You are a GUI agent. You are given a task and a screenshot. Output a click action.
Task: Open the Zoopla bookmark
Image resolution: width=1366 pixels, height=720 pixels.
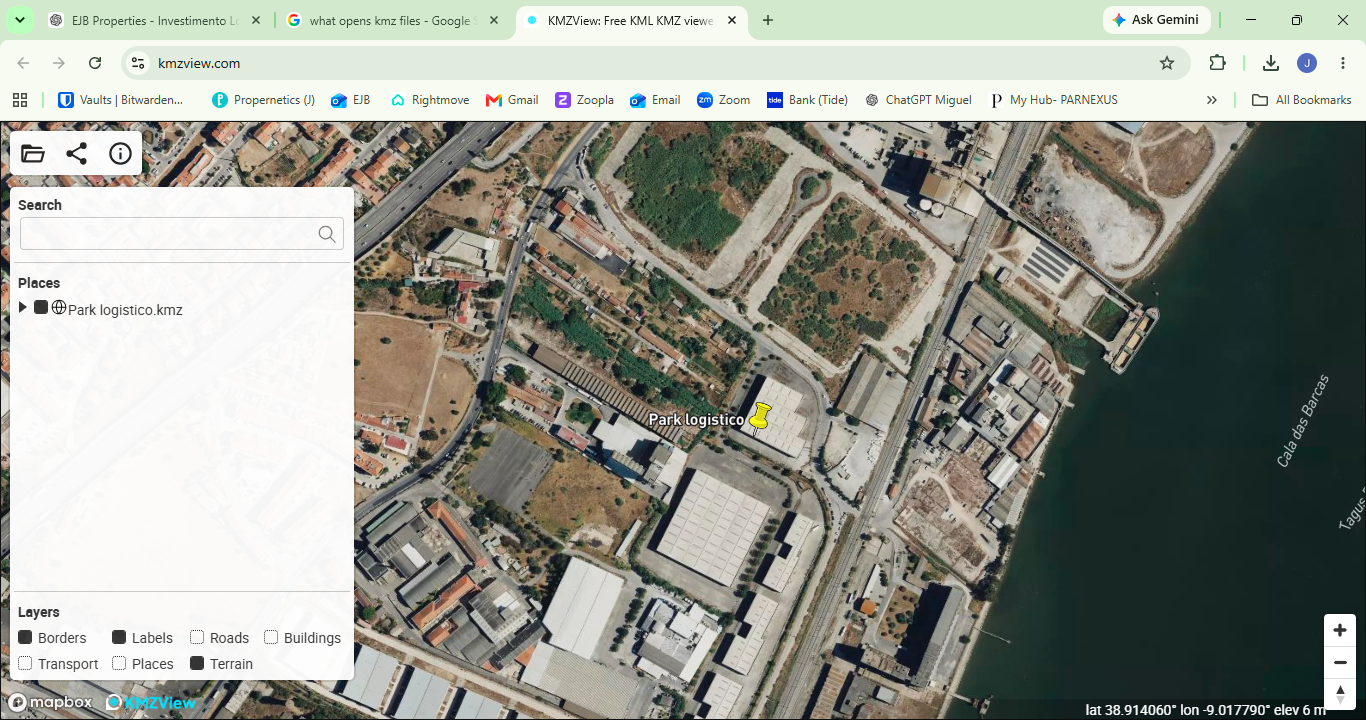coord(585,100)
